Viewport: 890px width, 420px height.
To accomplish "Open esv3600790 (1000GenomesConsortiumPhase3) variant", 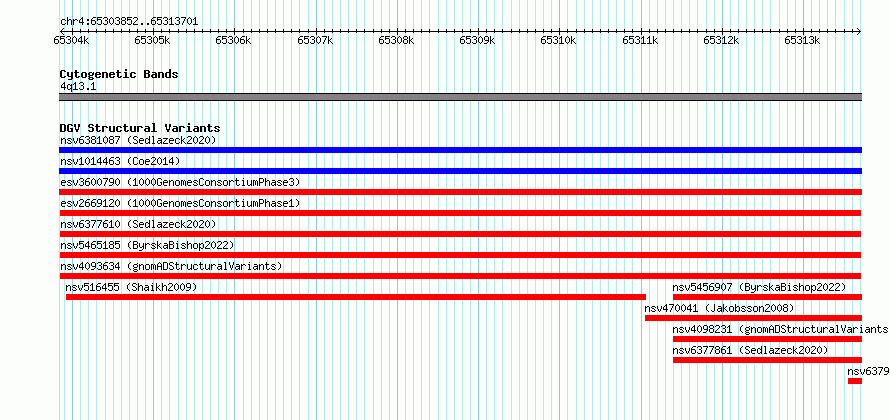I will coord(180,182).
